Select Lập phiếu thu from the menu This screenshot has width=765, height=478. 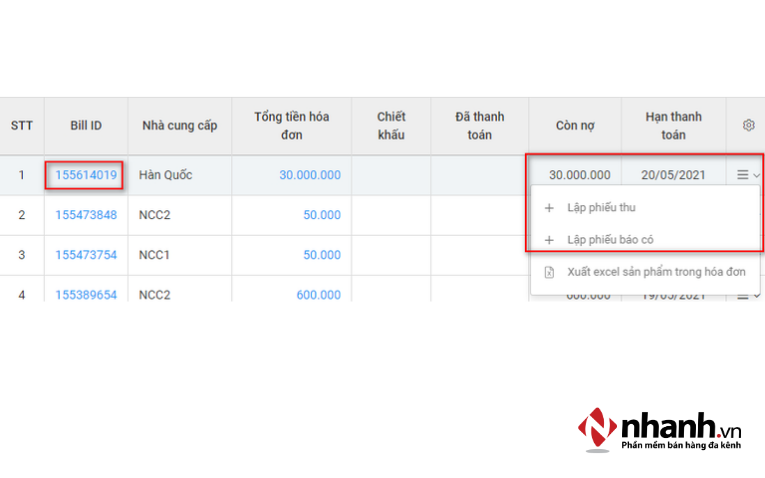click(x=600, y=208)
